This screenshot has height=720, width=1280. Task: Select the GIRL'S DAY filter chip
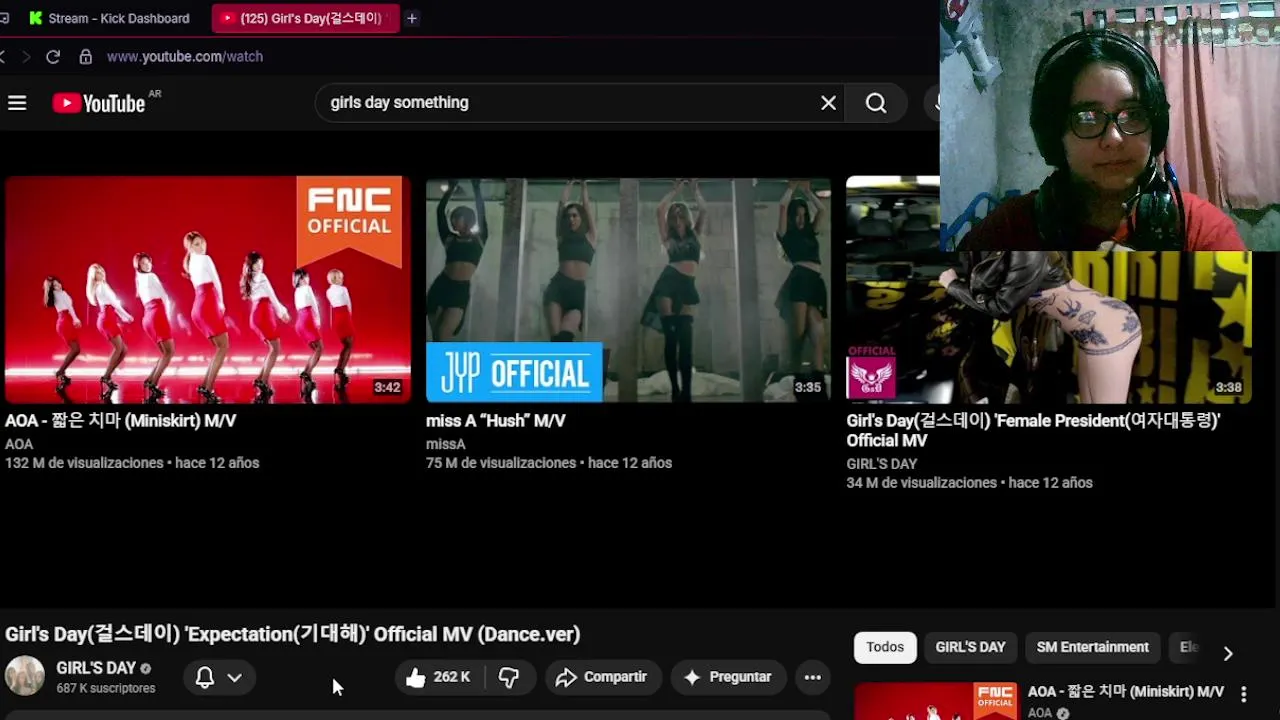(970, 647)
